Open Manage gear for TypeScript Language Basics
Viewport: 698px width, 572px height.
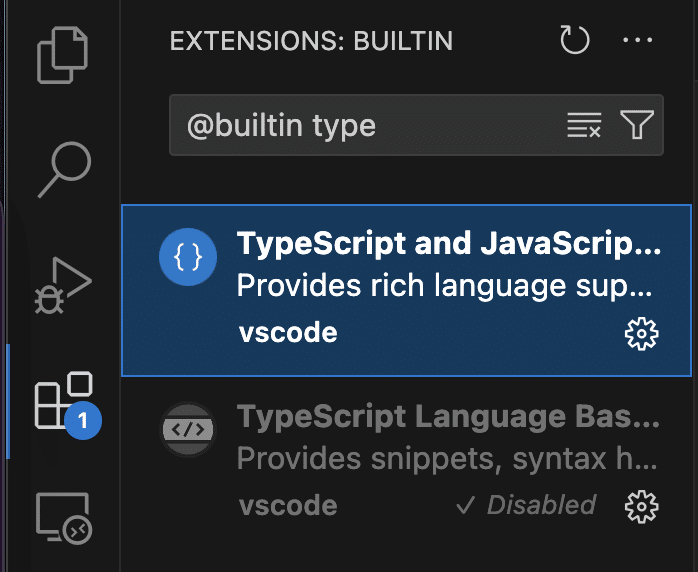click(x=641, y=506)
